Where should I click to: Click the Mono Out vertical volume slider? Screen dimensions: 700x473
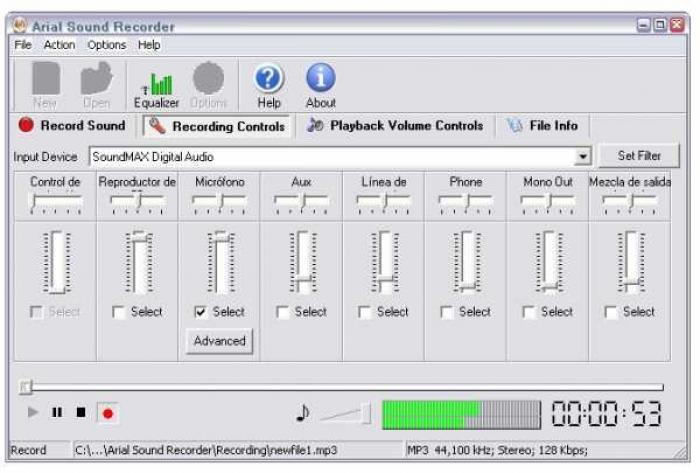click(x=548, y=262)
